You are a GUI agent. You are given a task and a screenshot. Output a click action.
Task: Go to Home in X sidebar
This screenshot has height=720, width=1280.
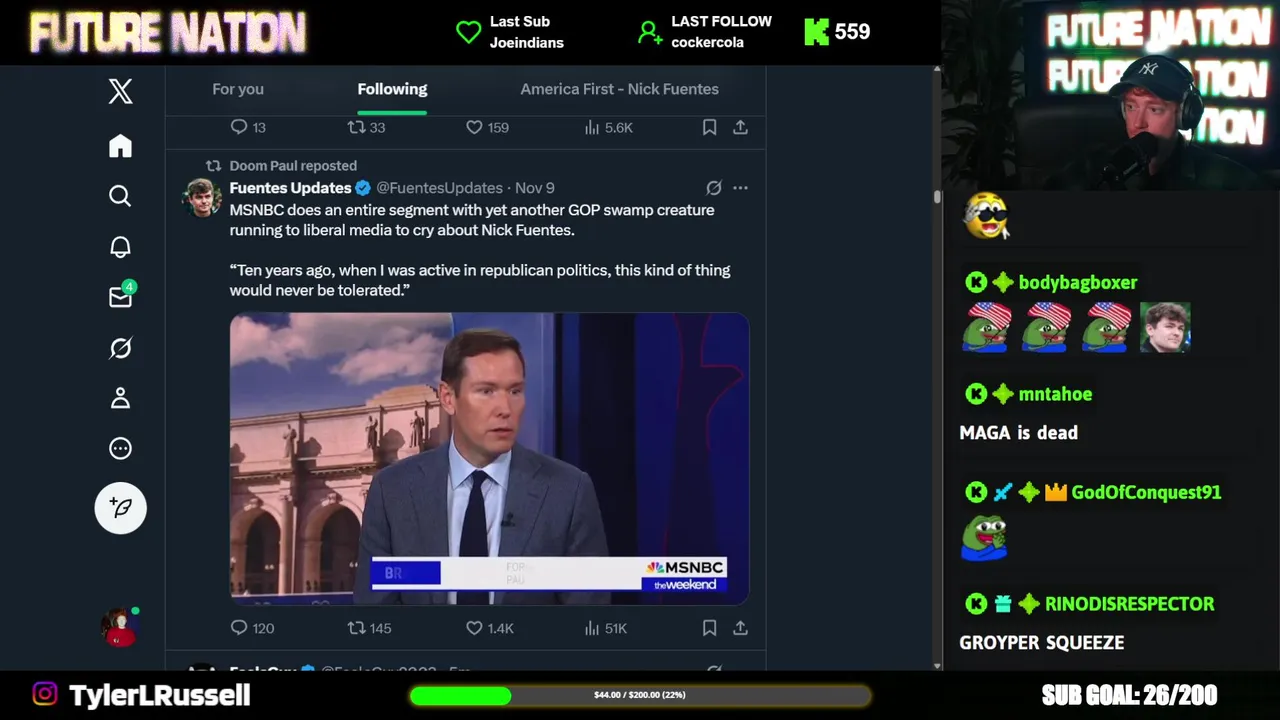tap(120, 146)
